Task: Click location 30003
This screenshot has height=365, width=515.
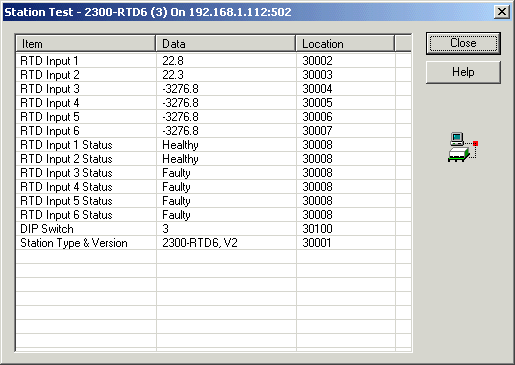Action: click(x=317, y=75)
